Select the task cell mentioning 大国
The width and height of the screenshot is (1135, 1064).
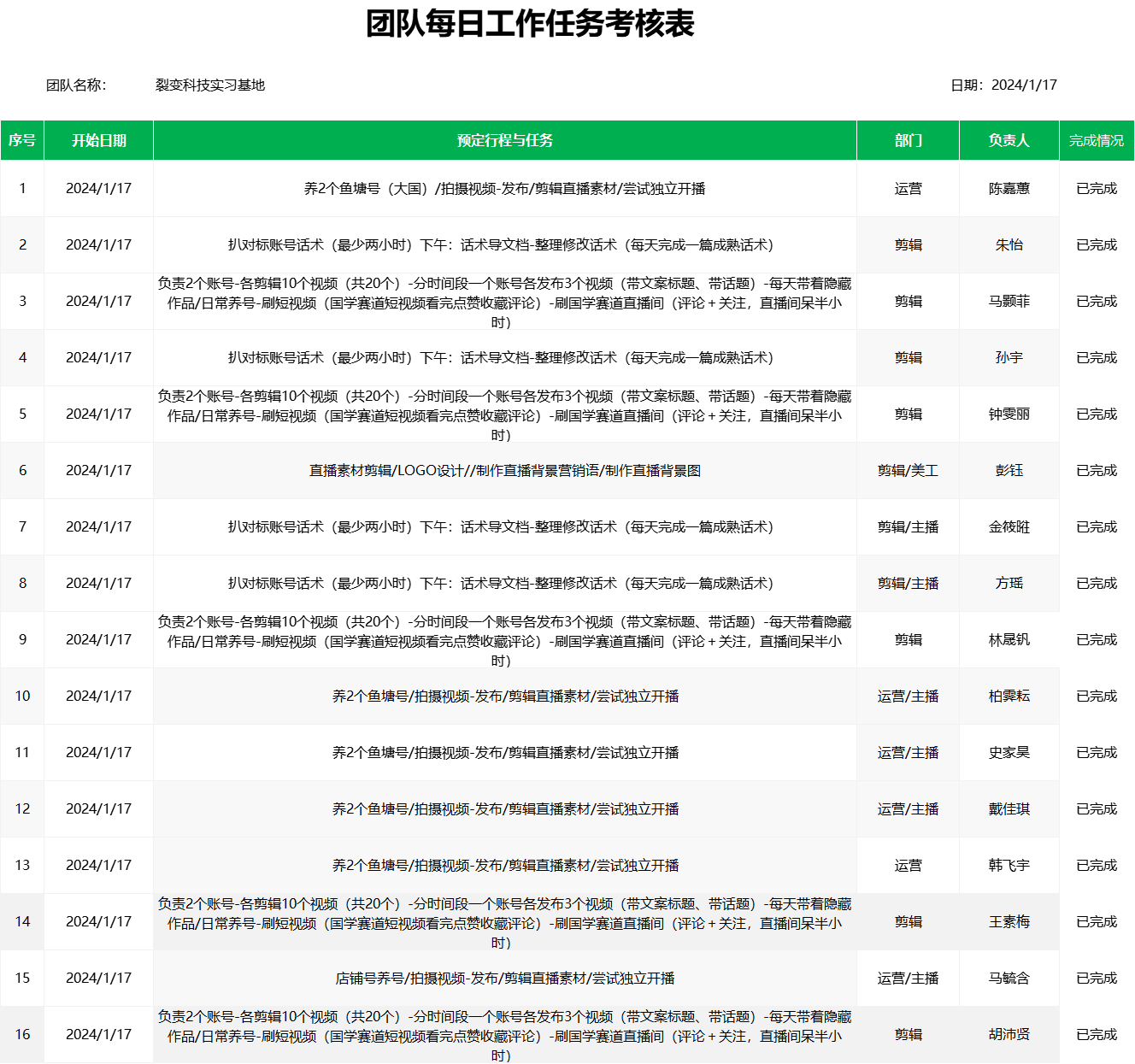(504, 188)
